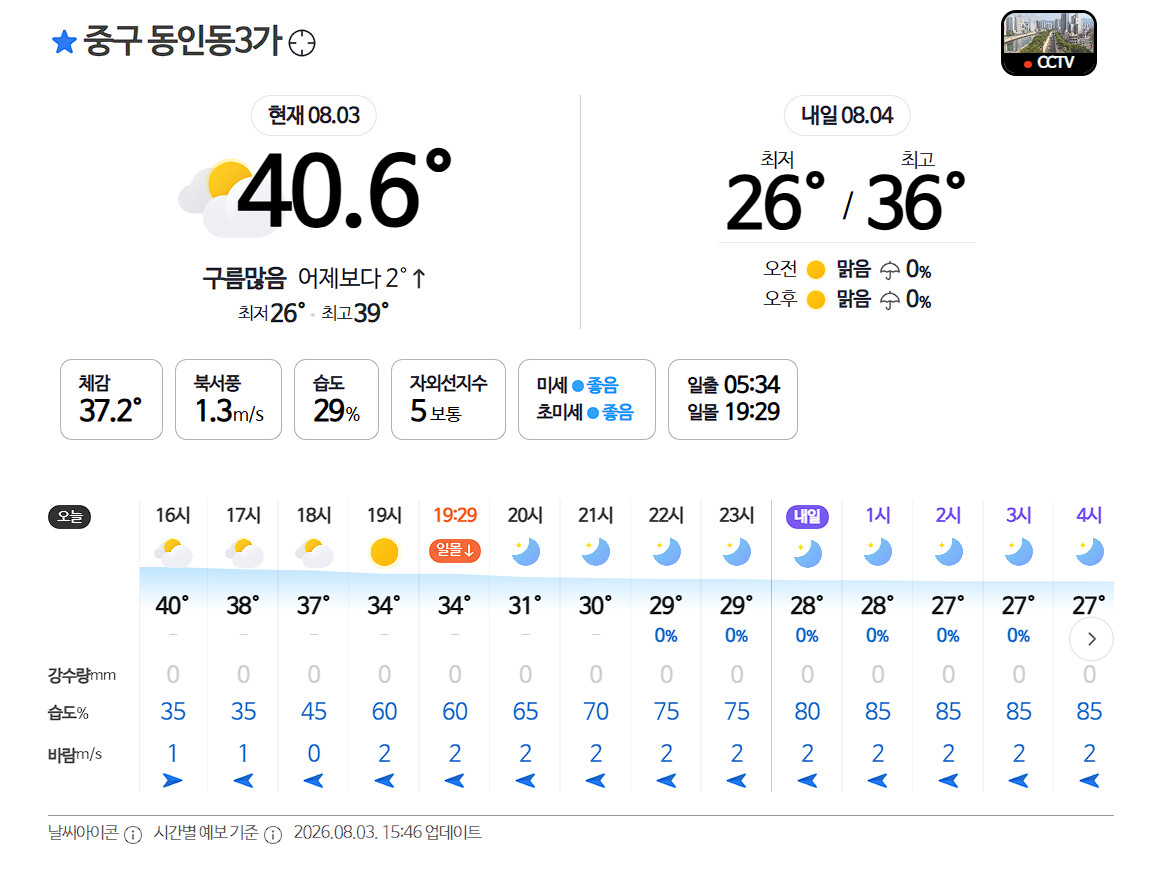Open the 미세 fine dust link
Viewport: 1171px width, 870px height.
pyautogui.click(x=577, y=385)
